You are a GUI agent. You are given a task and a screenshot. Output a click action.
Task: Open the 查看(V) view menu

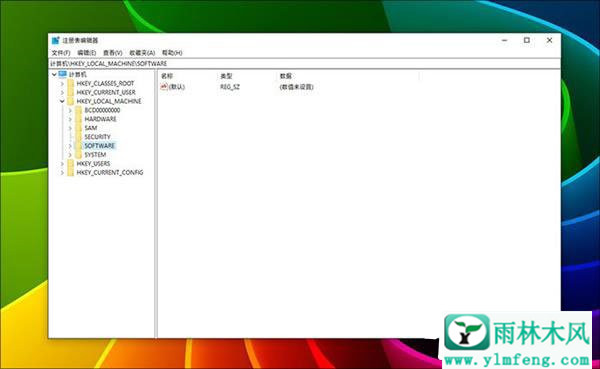pos(112,52)
